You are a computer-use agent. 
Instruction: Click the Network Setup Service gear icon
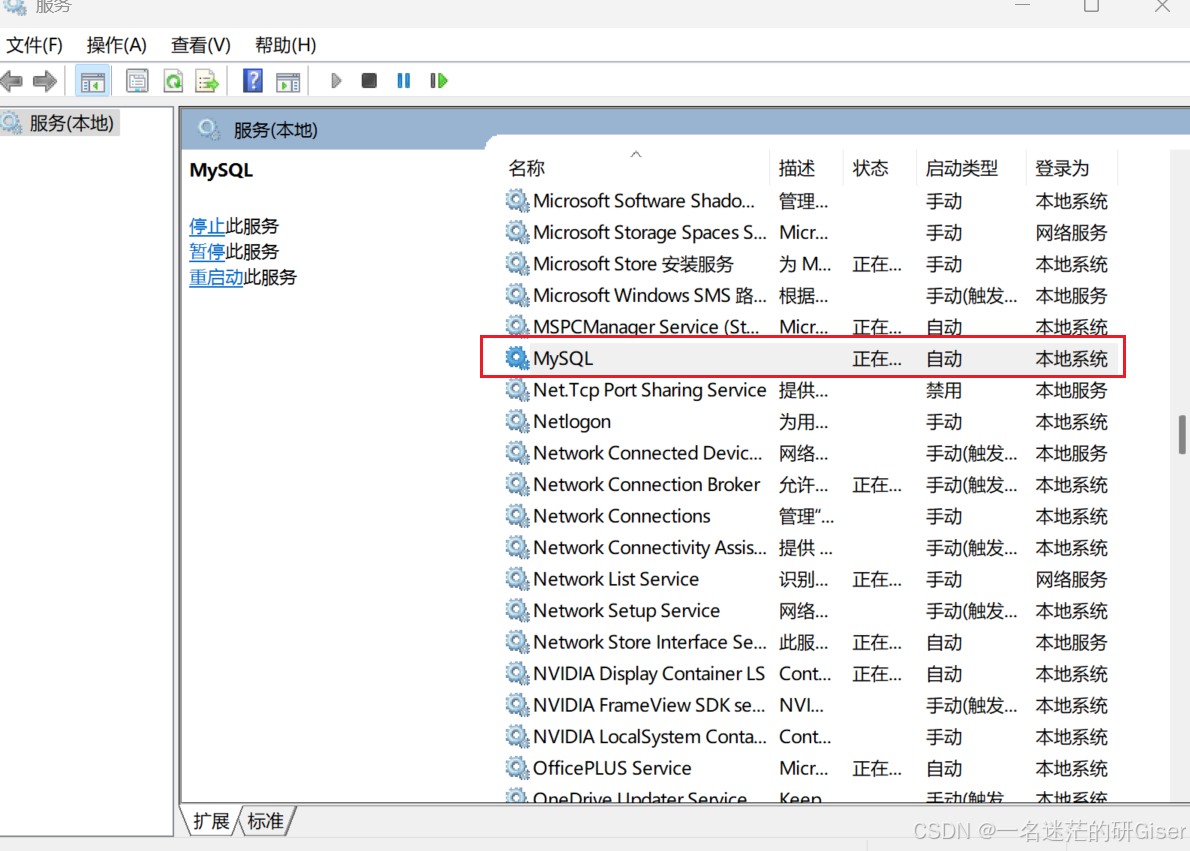(517, 610)
